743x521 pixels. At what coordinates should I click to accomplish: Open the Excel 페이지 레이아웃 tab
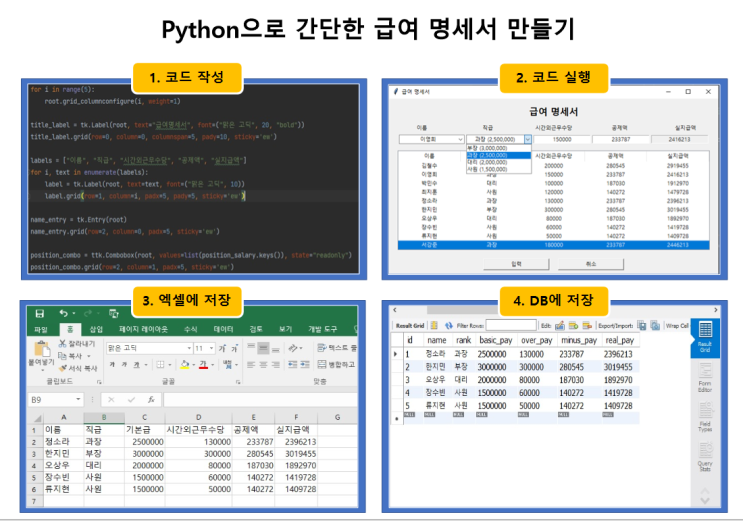click(x=143, y=329)
